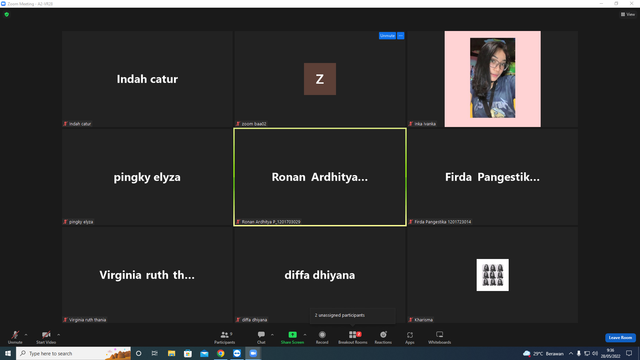Viewport: 640px width, 360px height.
Task: Click the Leave Room button
Action: coord(620,338)
